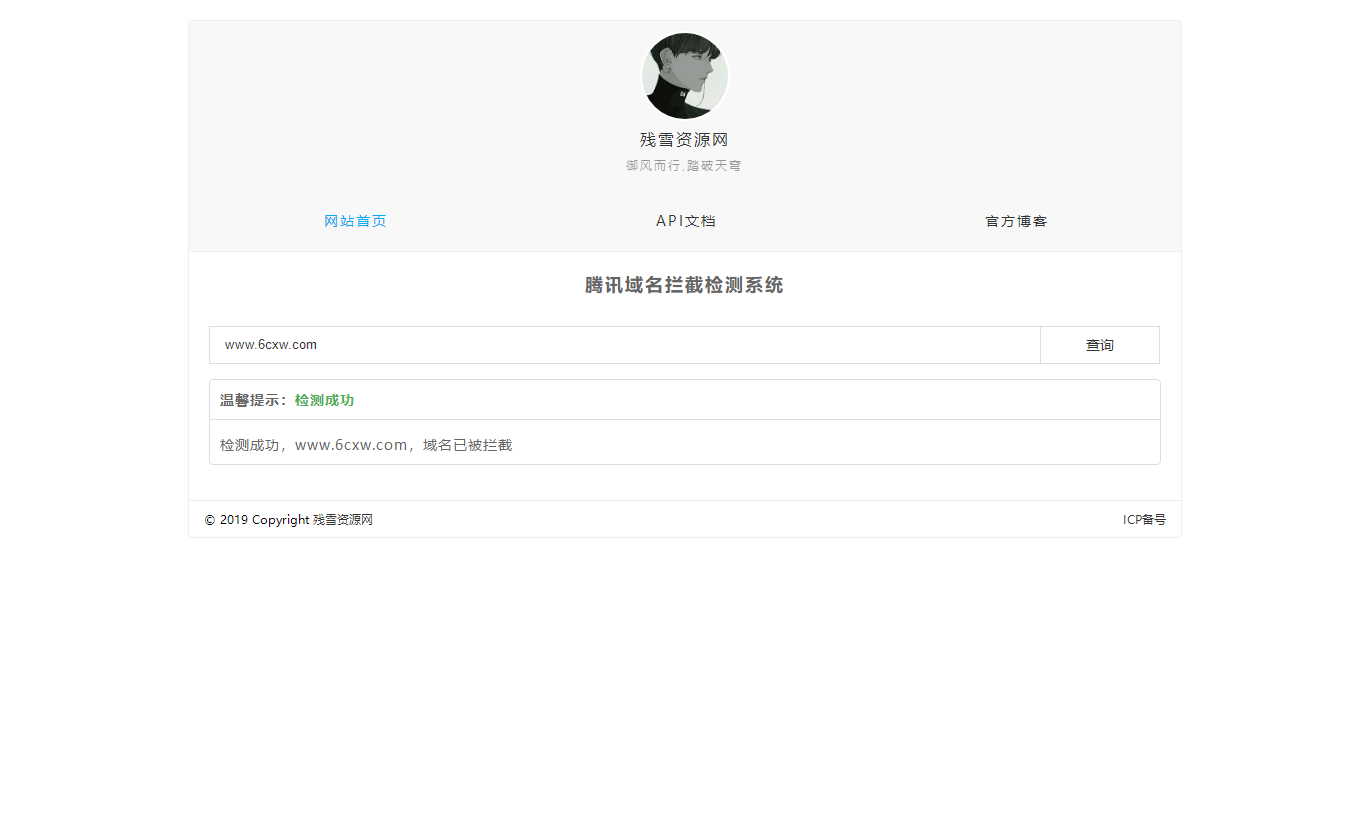Click the slogan 御风而行,踏破天穹

coord(684,166)
